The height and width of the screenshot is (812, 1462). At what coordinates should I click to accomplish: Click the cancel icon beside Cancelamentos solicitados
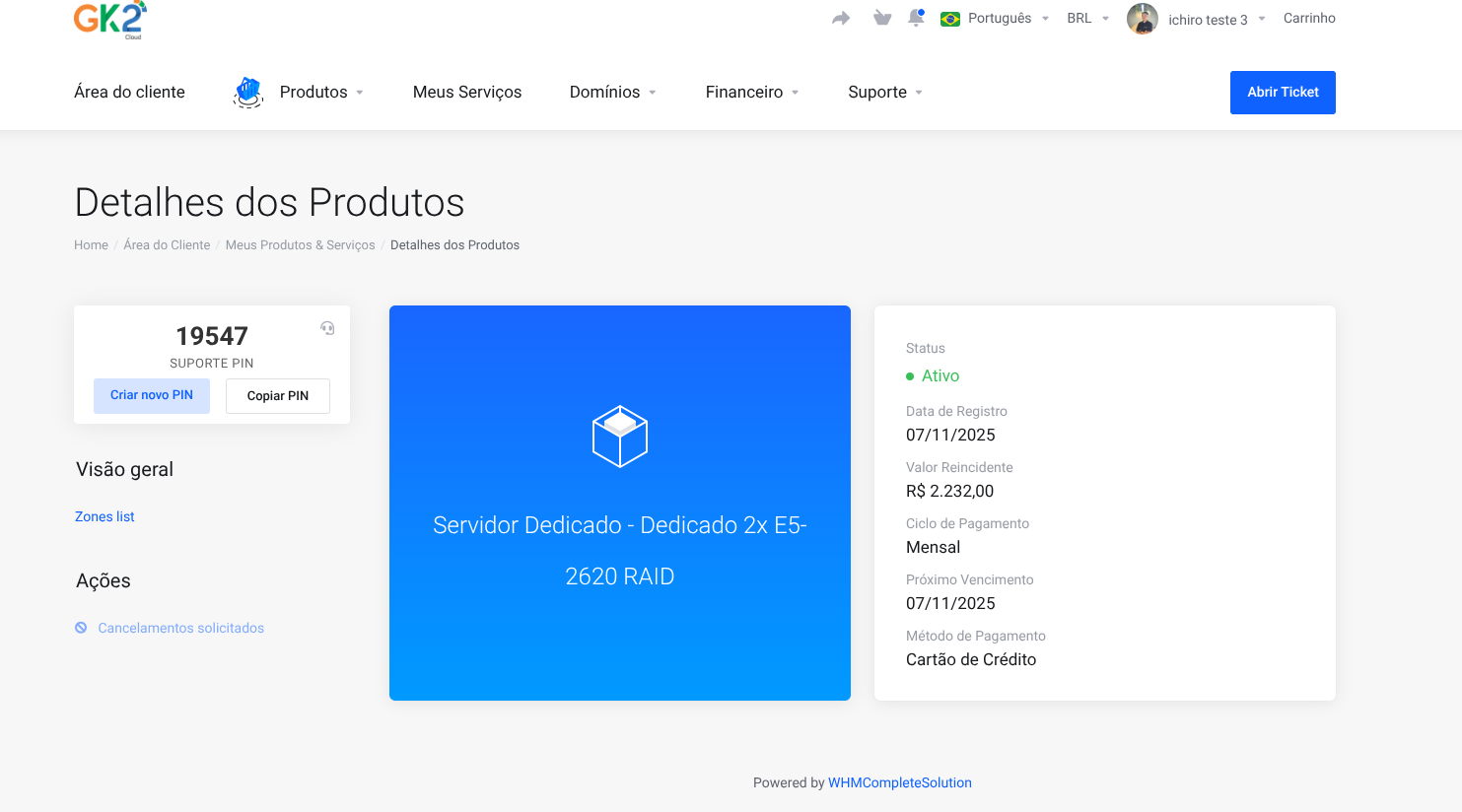81,628
